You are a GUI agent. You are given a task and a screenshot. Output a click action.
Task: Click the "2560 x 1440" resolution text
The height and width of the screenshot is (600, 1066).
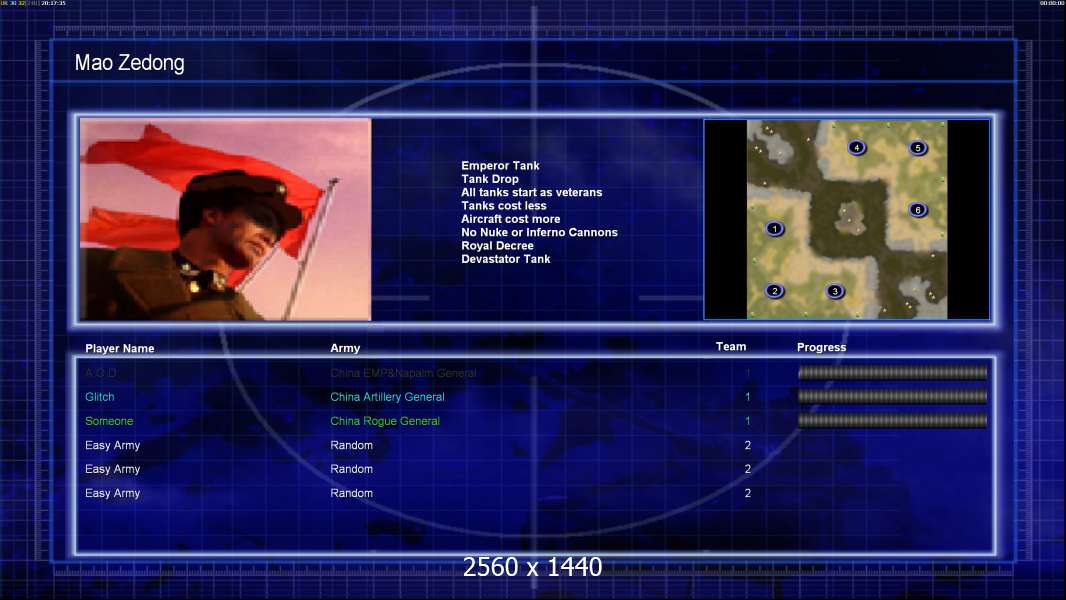[532, 567]
